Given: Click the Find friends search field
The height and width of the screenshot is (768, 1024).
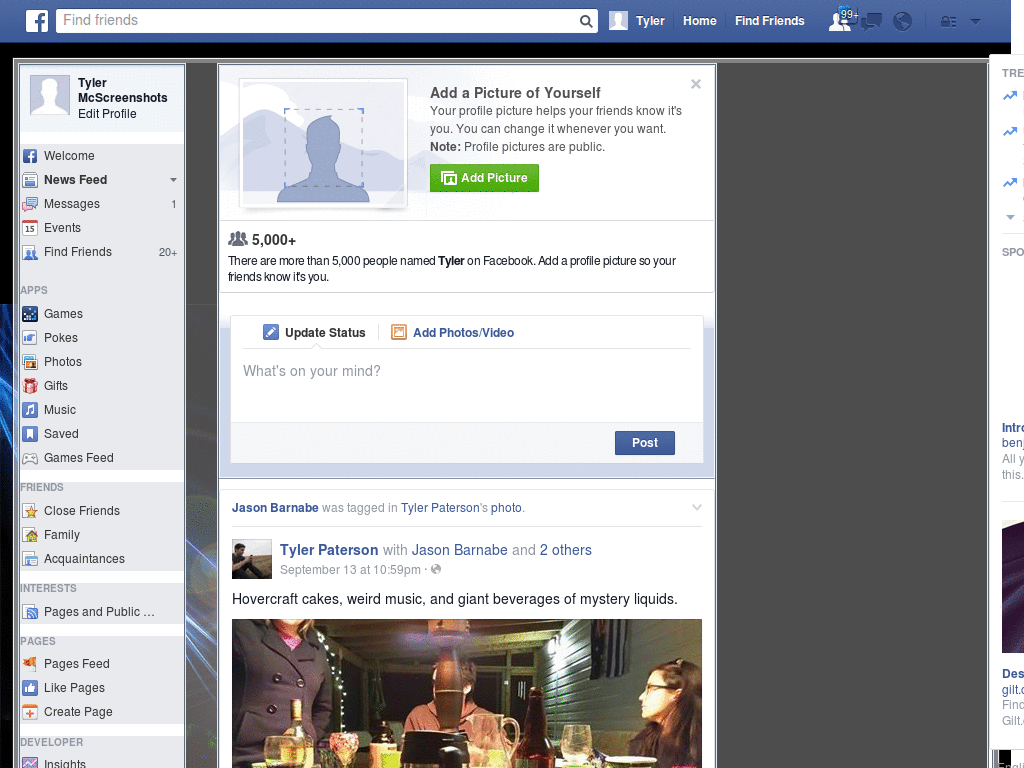Looking at the screenshot, I should coord(317,20).
